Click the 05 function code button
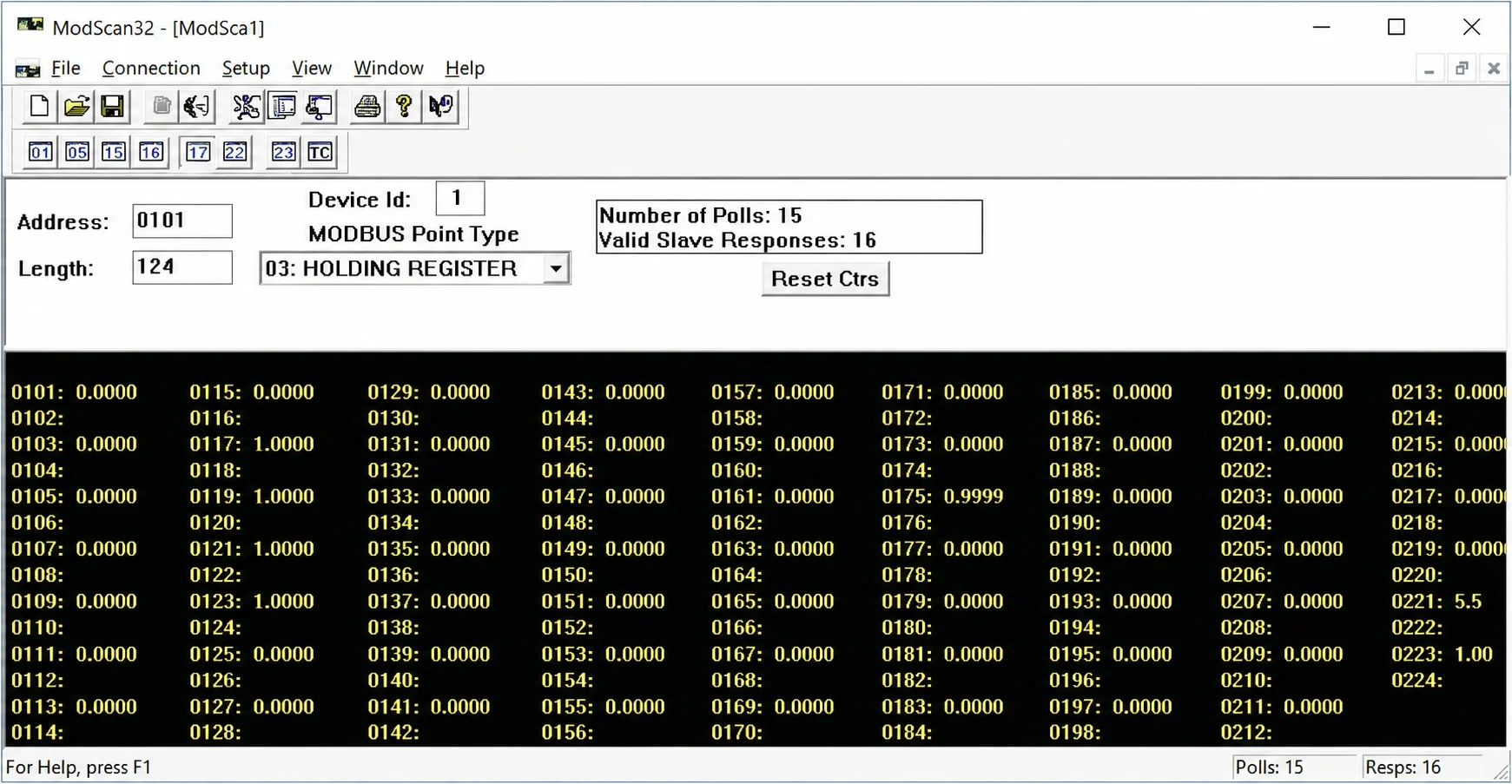1512x784 pixels. [x=76, y=152]
